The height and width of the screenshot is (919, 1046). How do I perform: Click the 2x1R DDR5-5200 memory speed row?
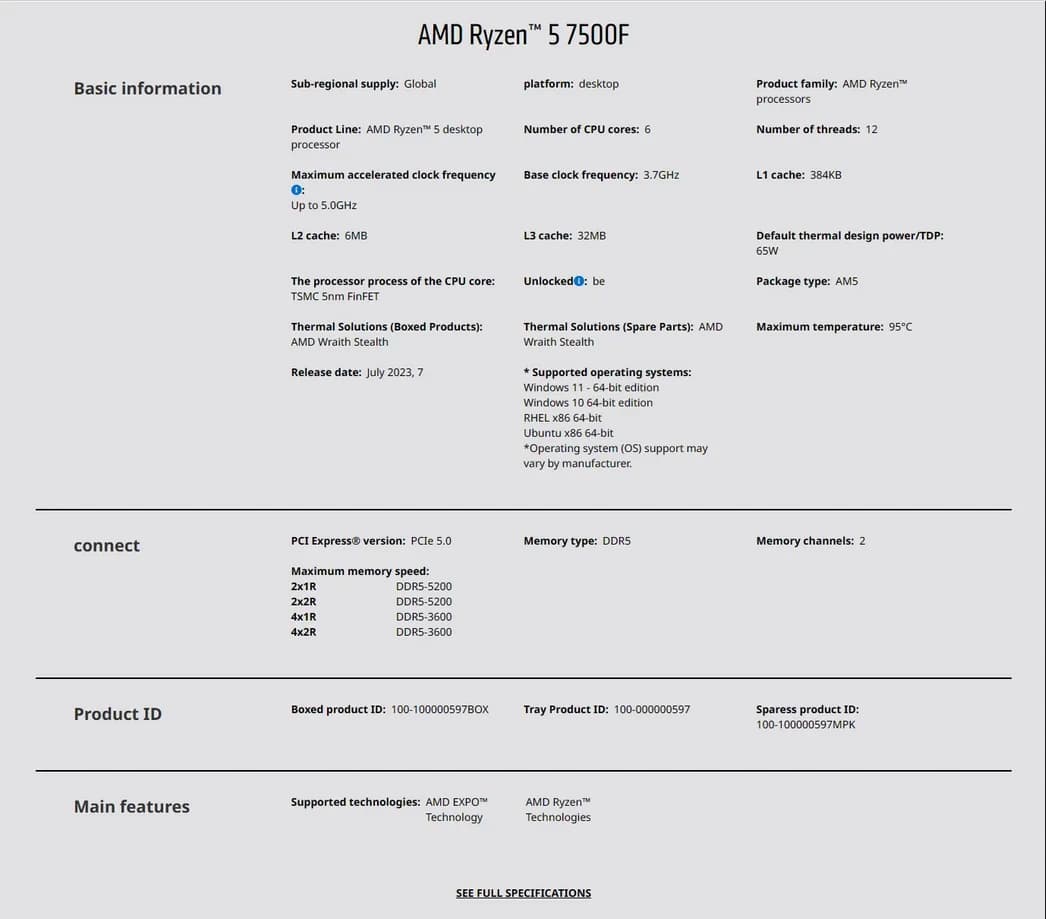click(371, 586)
